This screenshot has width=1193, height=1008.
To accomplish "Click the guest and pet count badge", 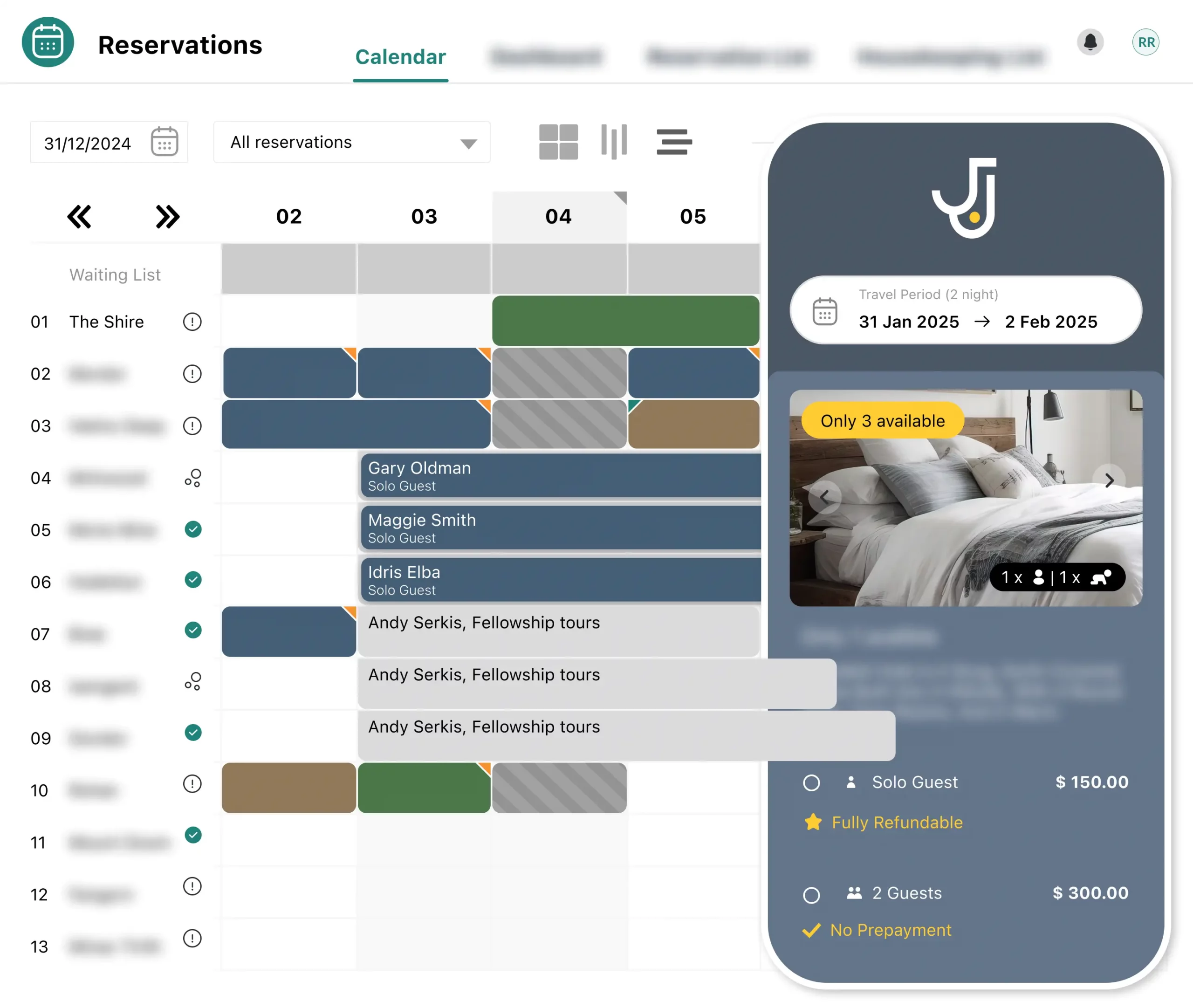I will 1057,577.
